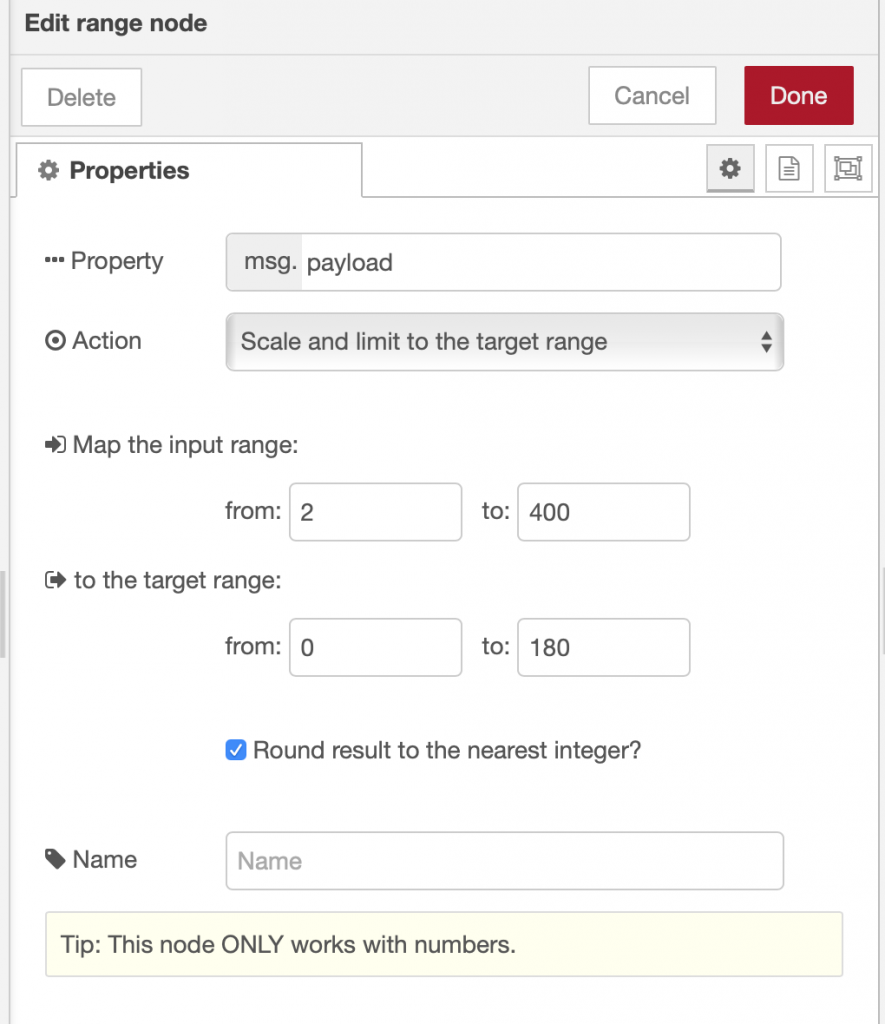Click the Action circle icon
This screenshot has width=885, height=1024.
click(56, 340)
